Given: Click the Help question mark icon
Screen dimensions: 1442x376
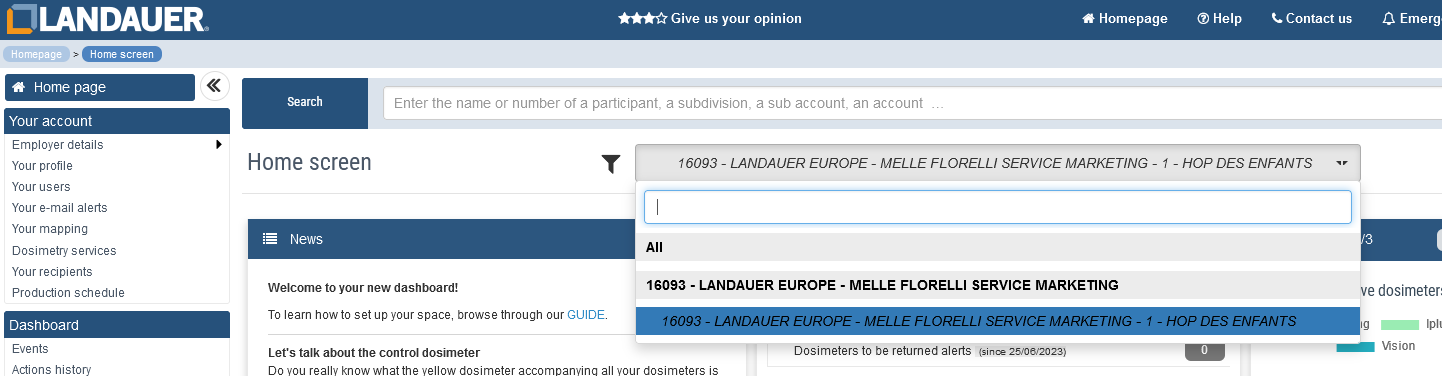Looking at the screenshot, I should (1203, 18).
